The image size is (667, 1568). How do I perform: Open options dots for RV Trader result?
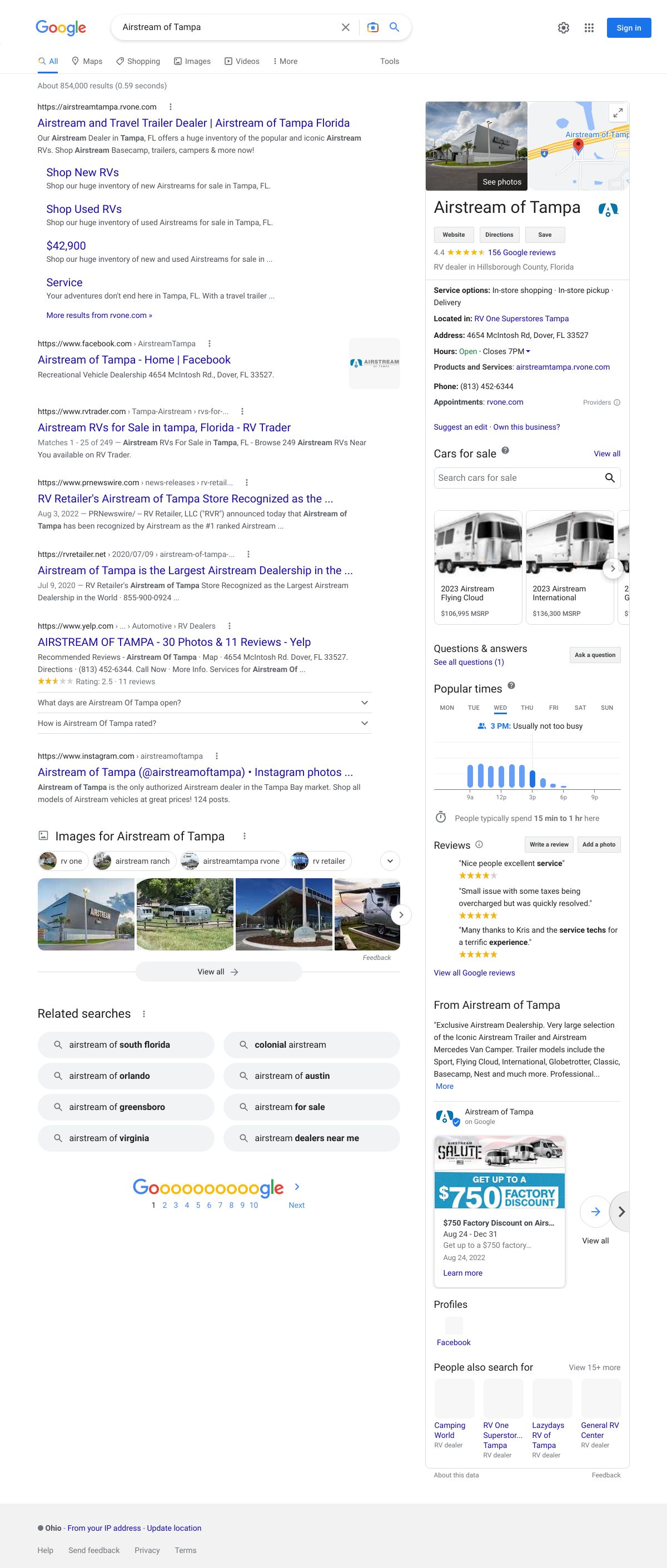[242, 411]
